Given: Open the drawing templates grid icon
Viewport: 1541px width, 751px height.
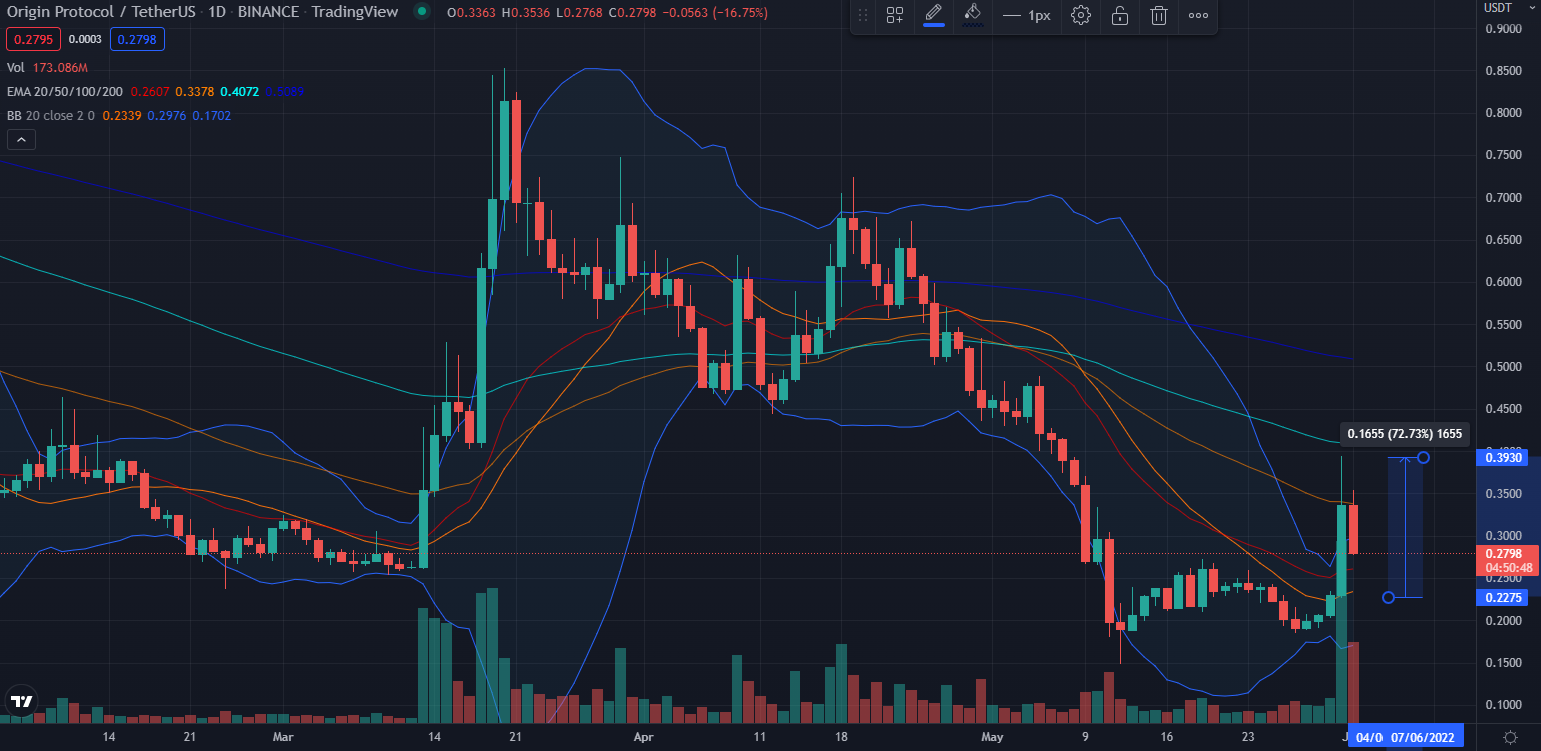Looking at the screenshot, I should point(895,16).
